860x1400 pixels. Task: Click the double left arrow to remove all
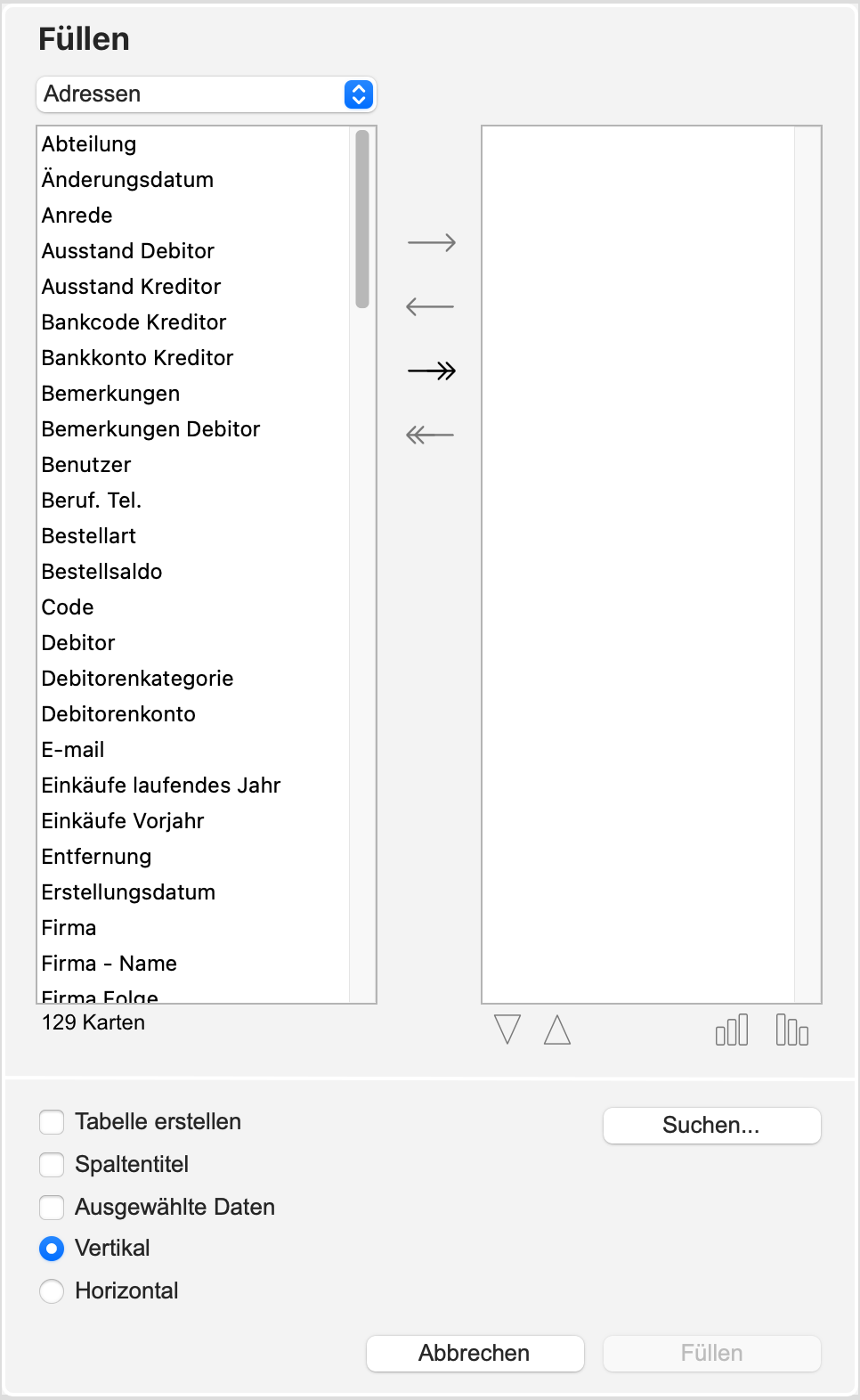tap(430, 435)
